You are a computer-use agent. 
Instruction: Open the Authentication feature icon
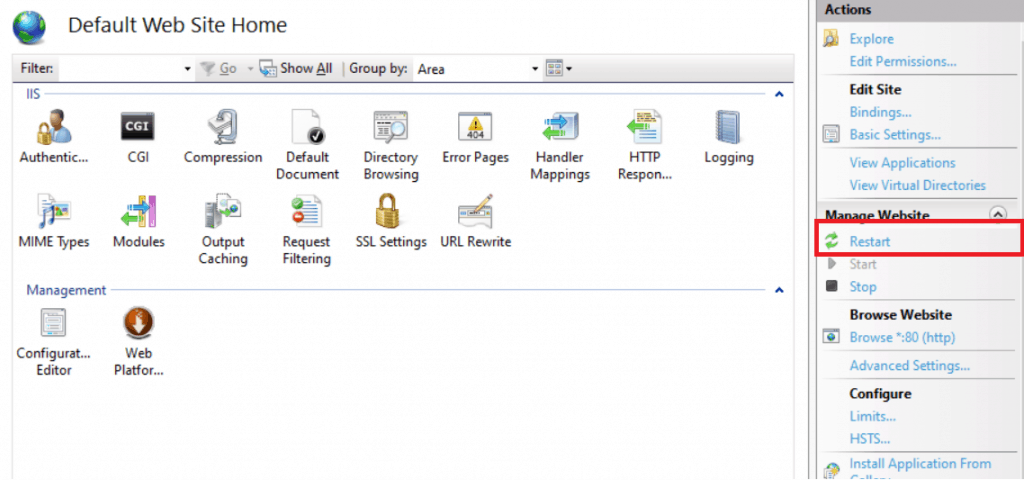click(53, 130)
